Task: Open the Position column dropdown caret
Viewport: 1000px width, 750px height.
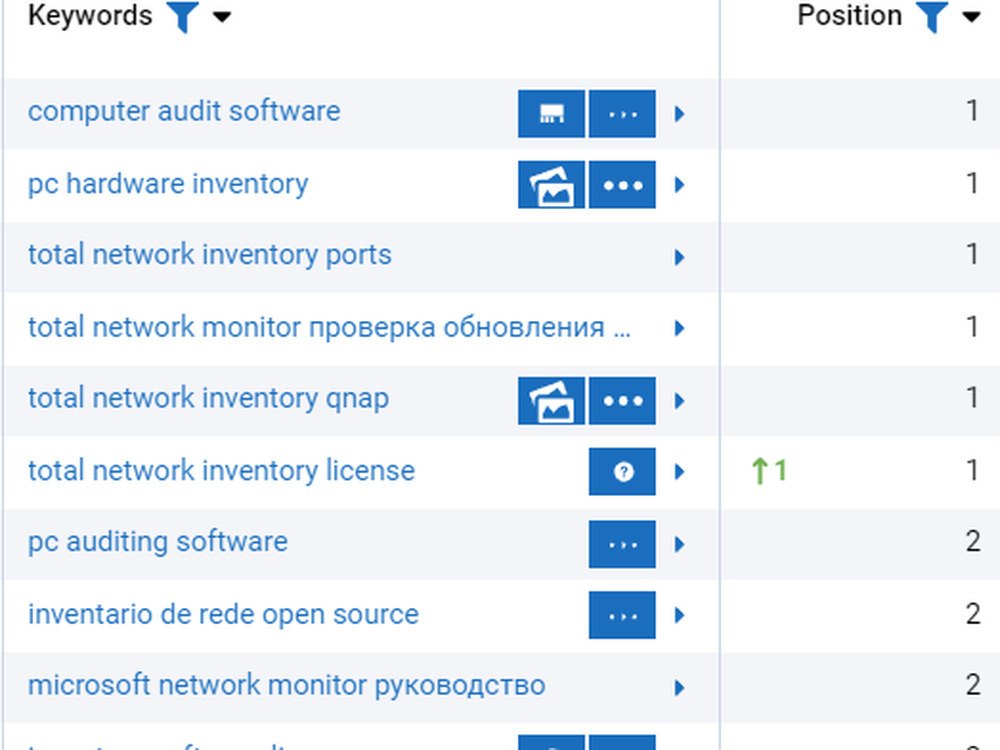Action: [x=970, y=17]
